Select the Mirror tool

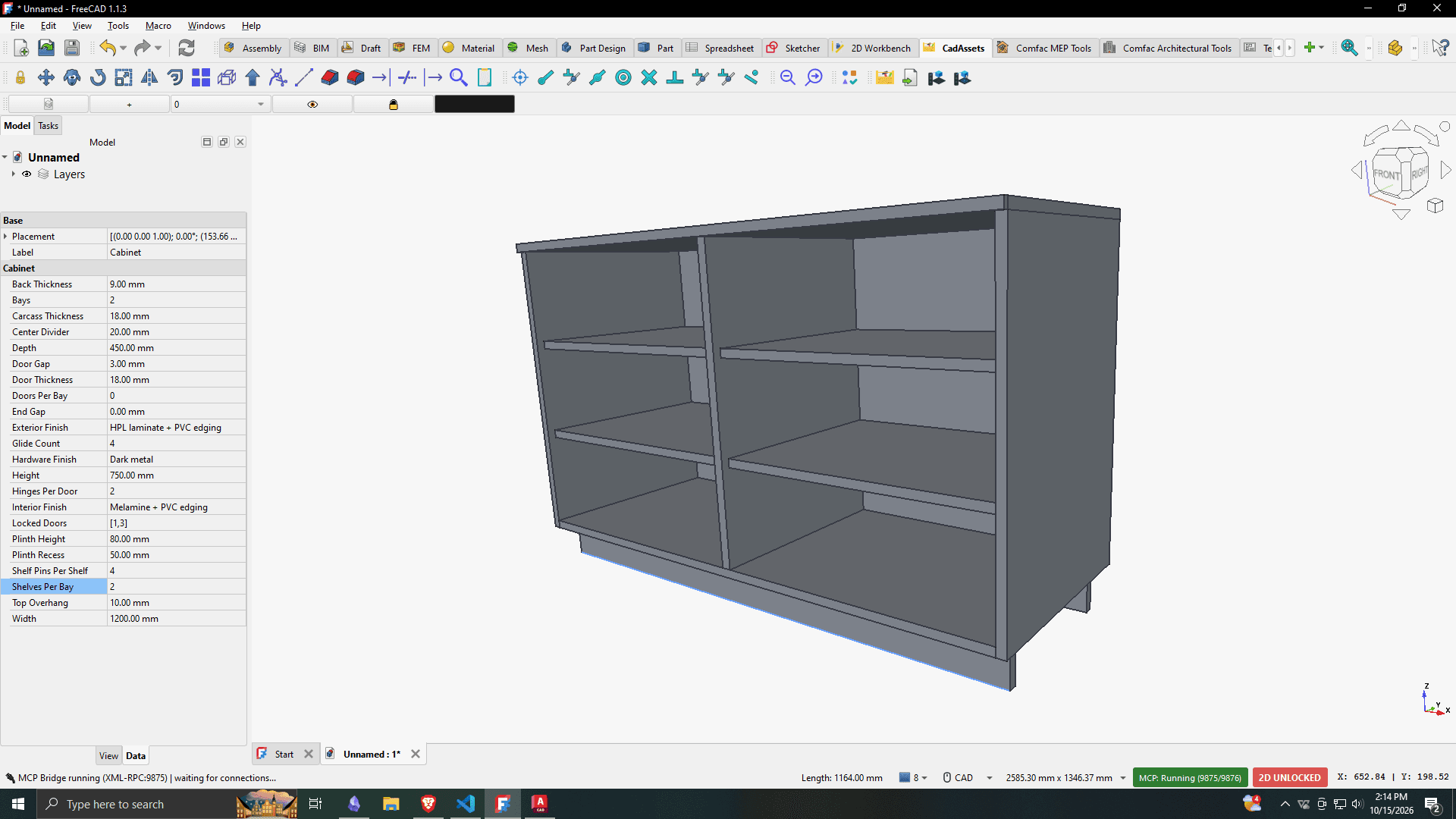tap(149, 77)
